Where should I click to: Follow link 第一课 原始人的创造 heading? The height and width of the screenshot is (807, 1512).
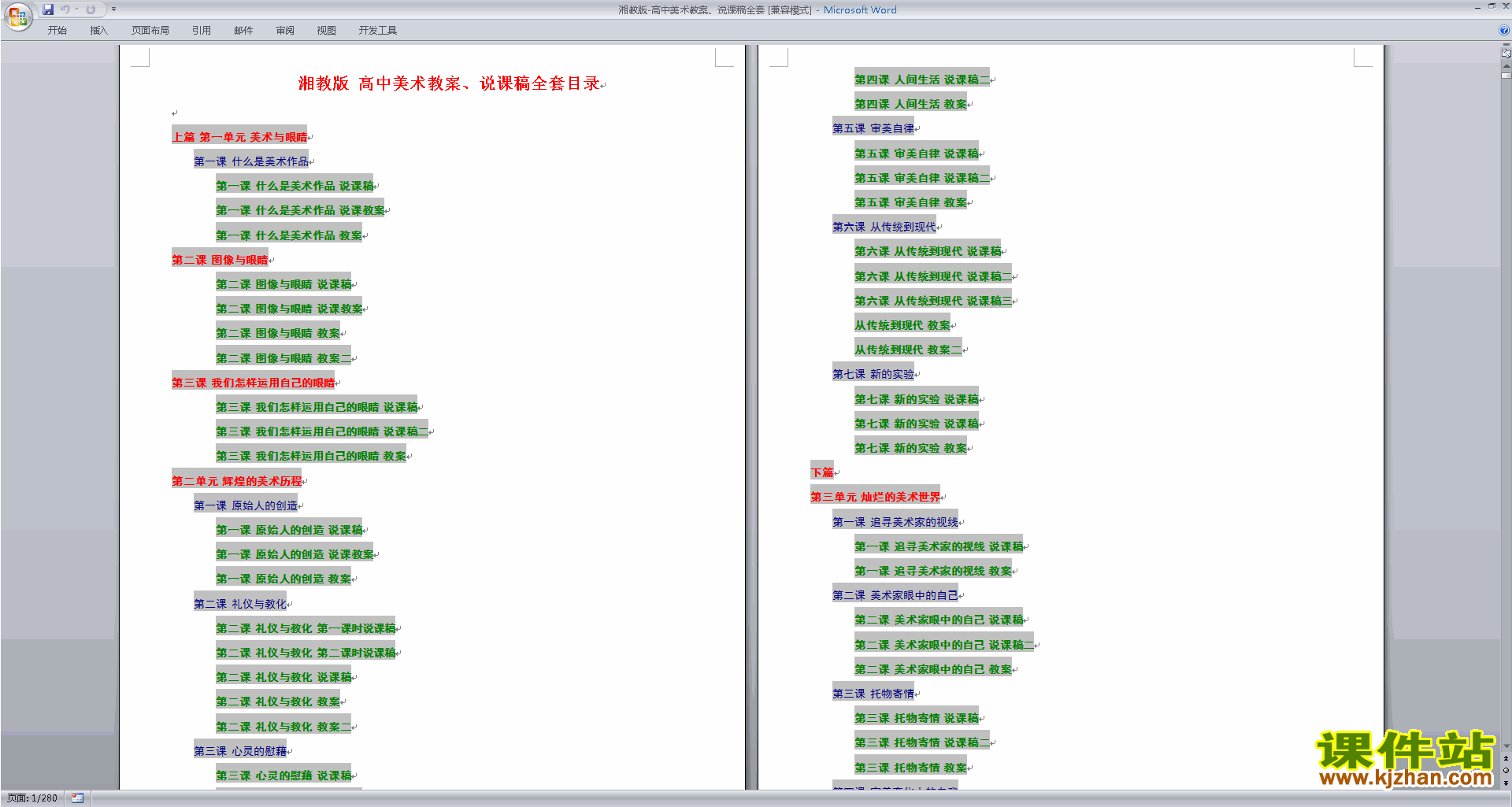click(x=246, y=505)
